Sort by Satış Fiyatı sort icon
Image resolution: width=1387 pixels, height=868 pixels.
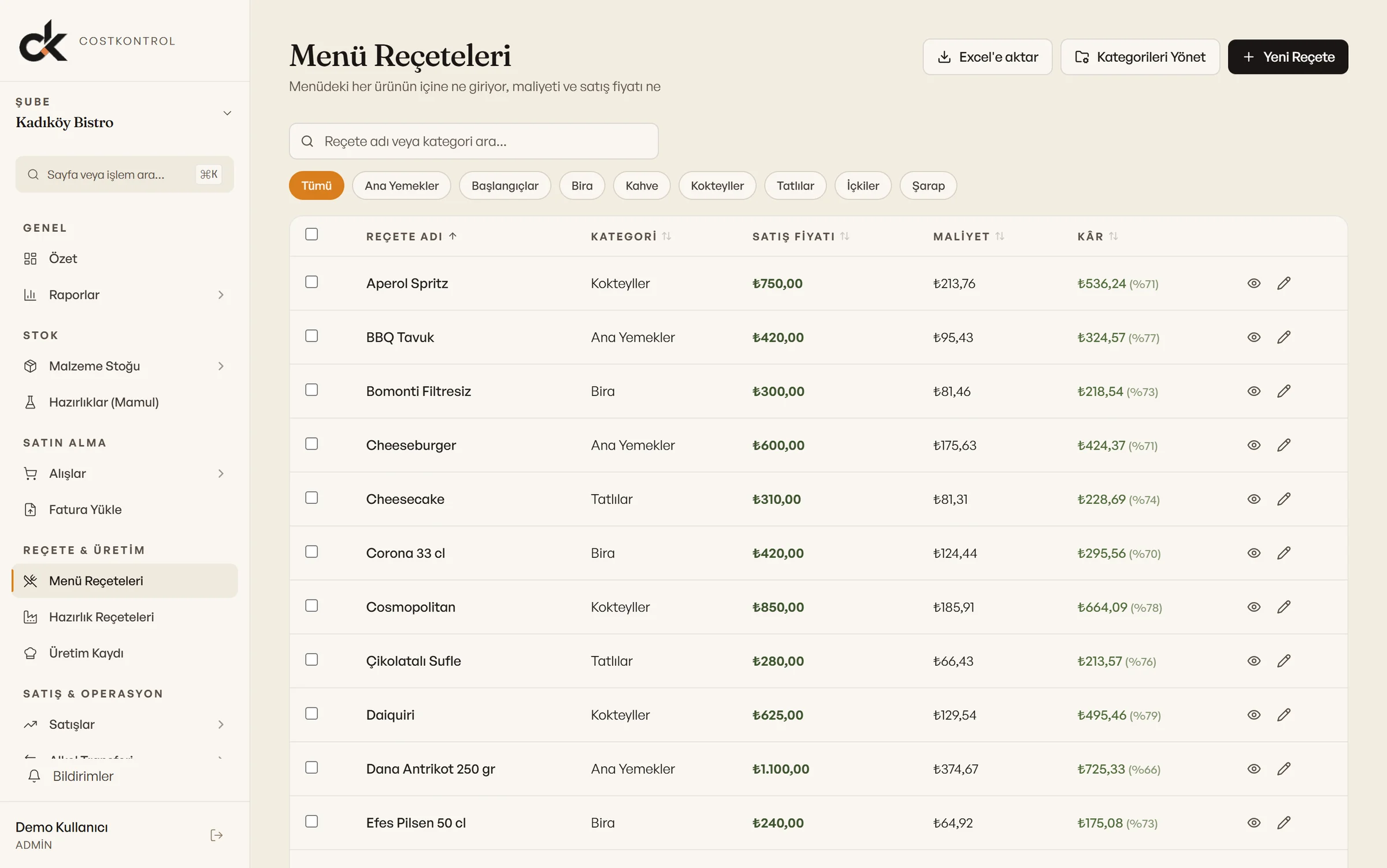844,236
